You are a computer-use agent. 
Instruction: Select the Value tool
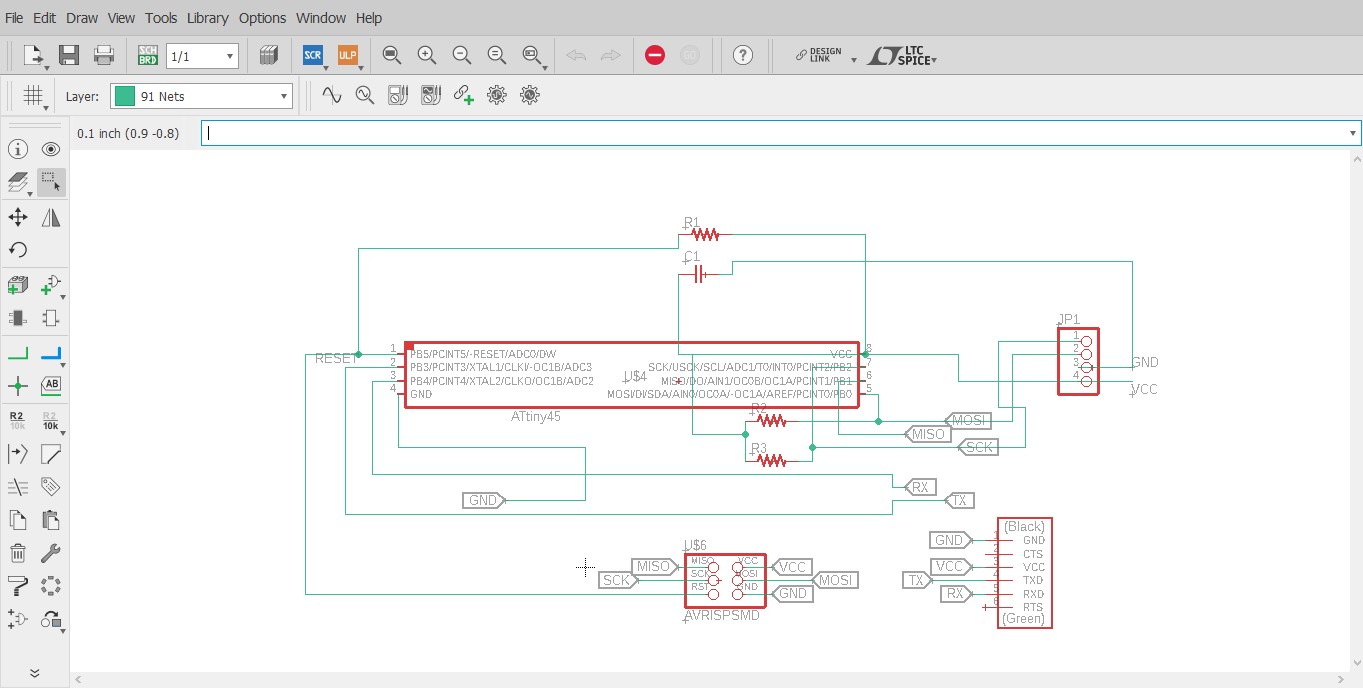(x=51, y=420)
